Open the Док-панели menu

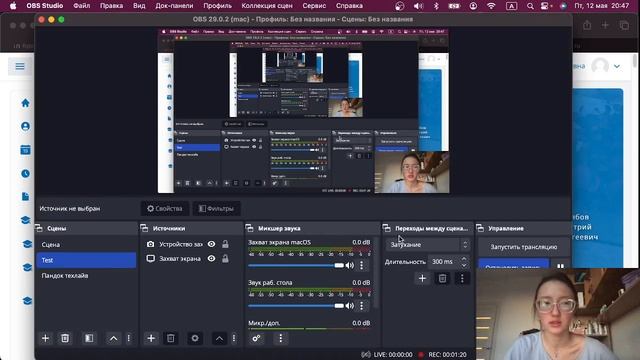(174, 6)
